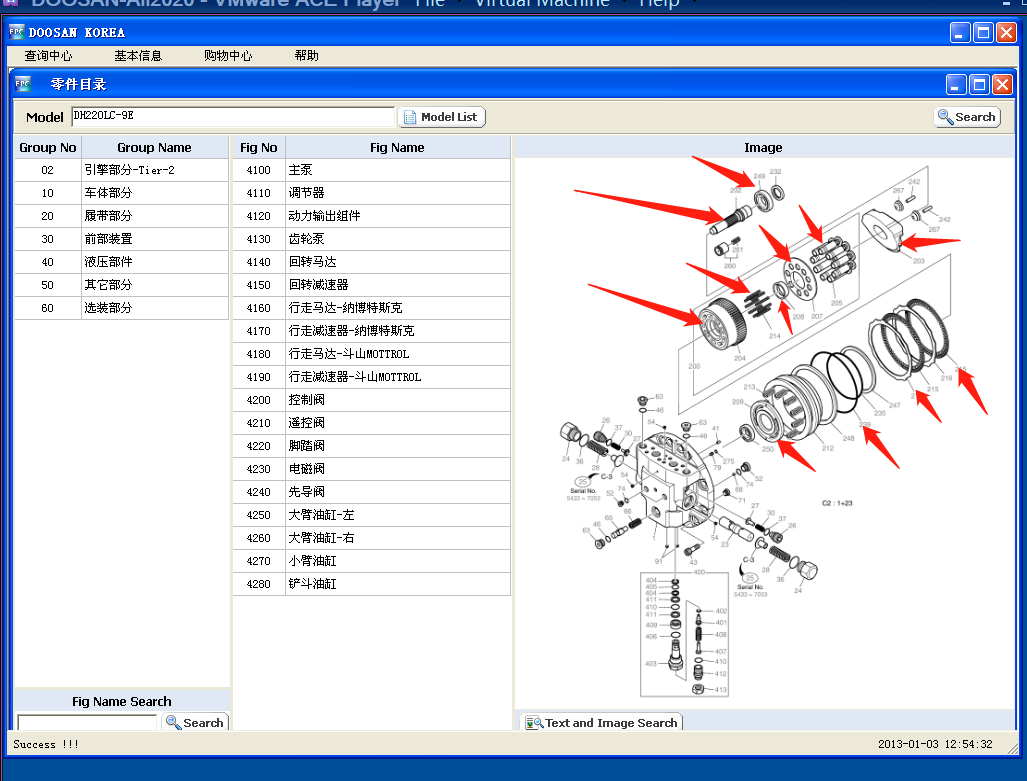Click the Fig No column header

coord(259,147)
